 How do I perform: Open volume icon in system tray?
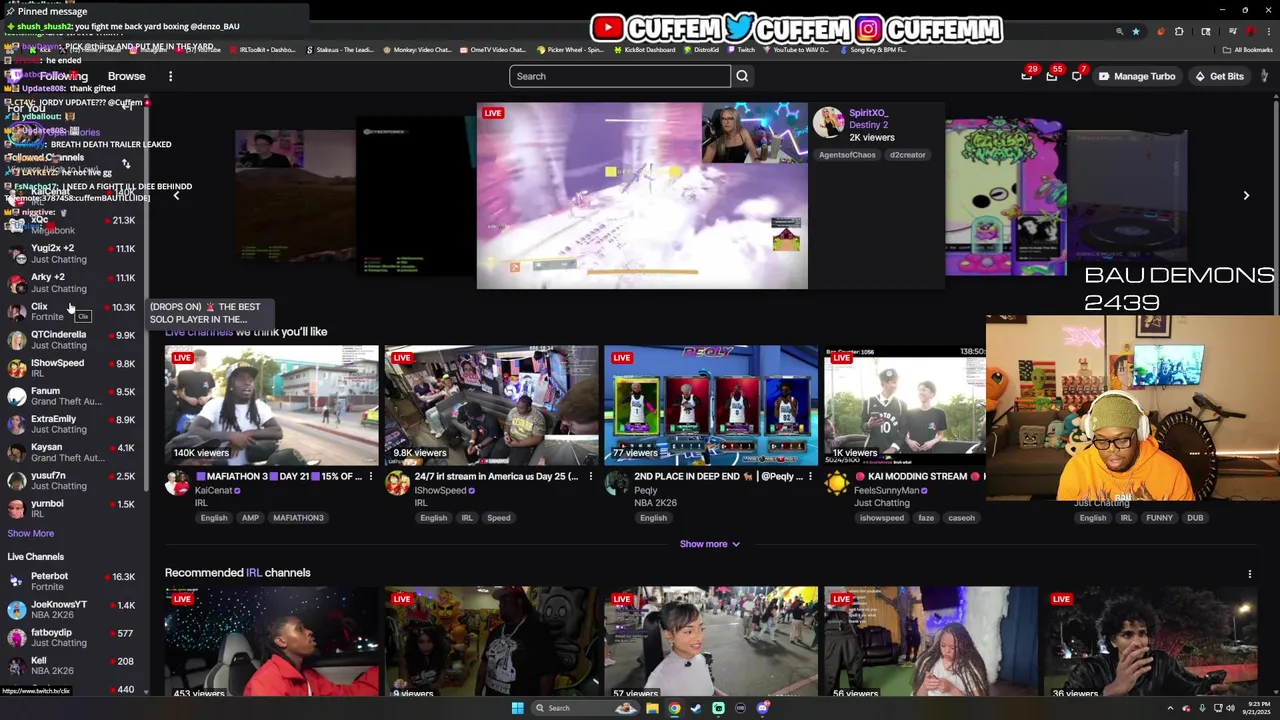tap(1230, 708)
